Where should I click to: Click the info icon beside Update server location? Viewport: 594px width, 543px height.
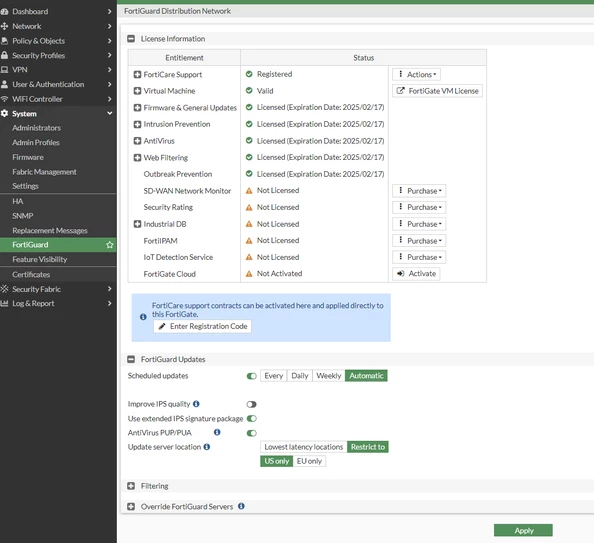tap(207, 447)
